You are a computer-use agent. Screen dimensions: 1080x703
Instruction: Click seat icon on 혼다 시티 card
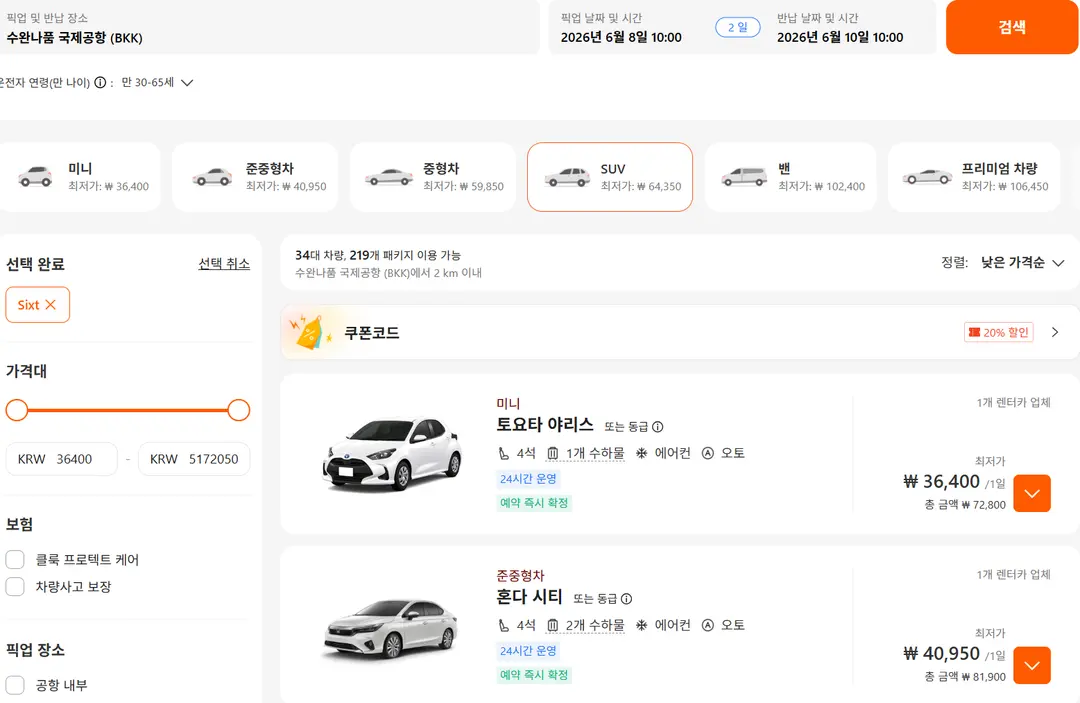(x=504, y=625)
